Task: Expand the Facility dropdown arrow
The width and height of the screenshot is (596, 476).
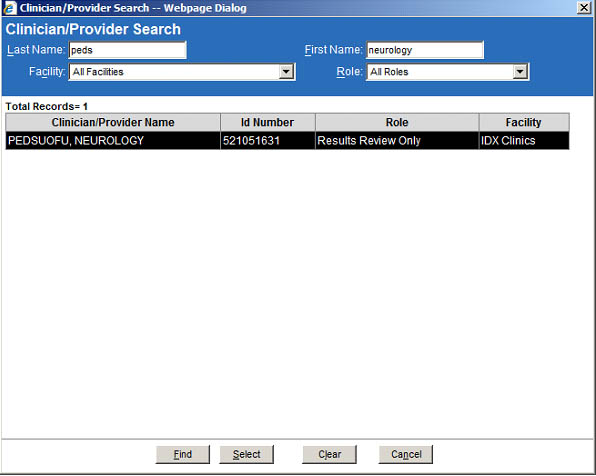Action: point(286,72)
